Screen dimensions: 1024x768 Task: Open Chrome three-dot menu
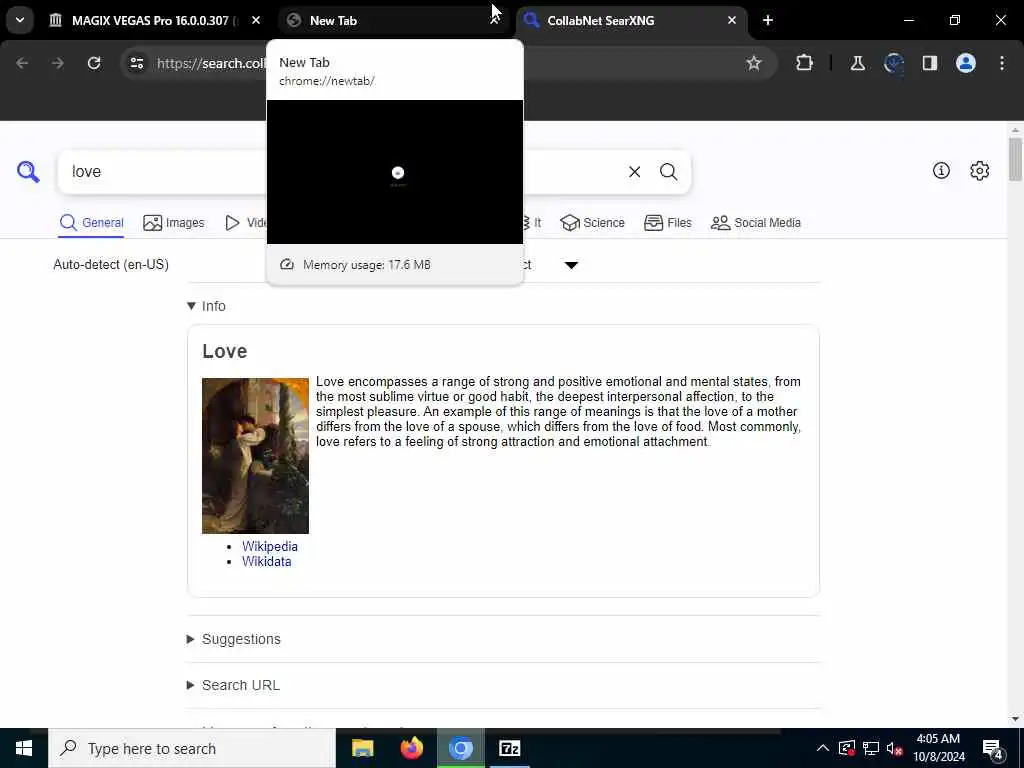(x=1002, y=63)
